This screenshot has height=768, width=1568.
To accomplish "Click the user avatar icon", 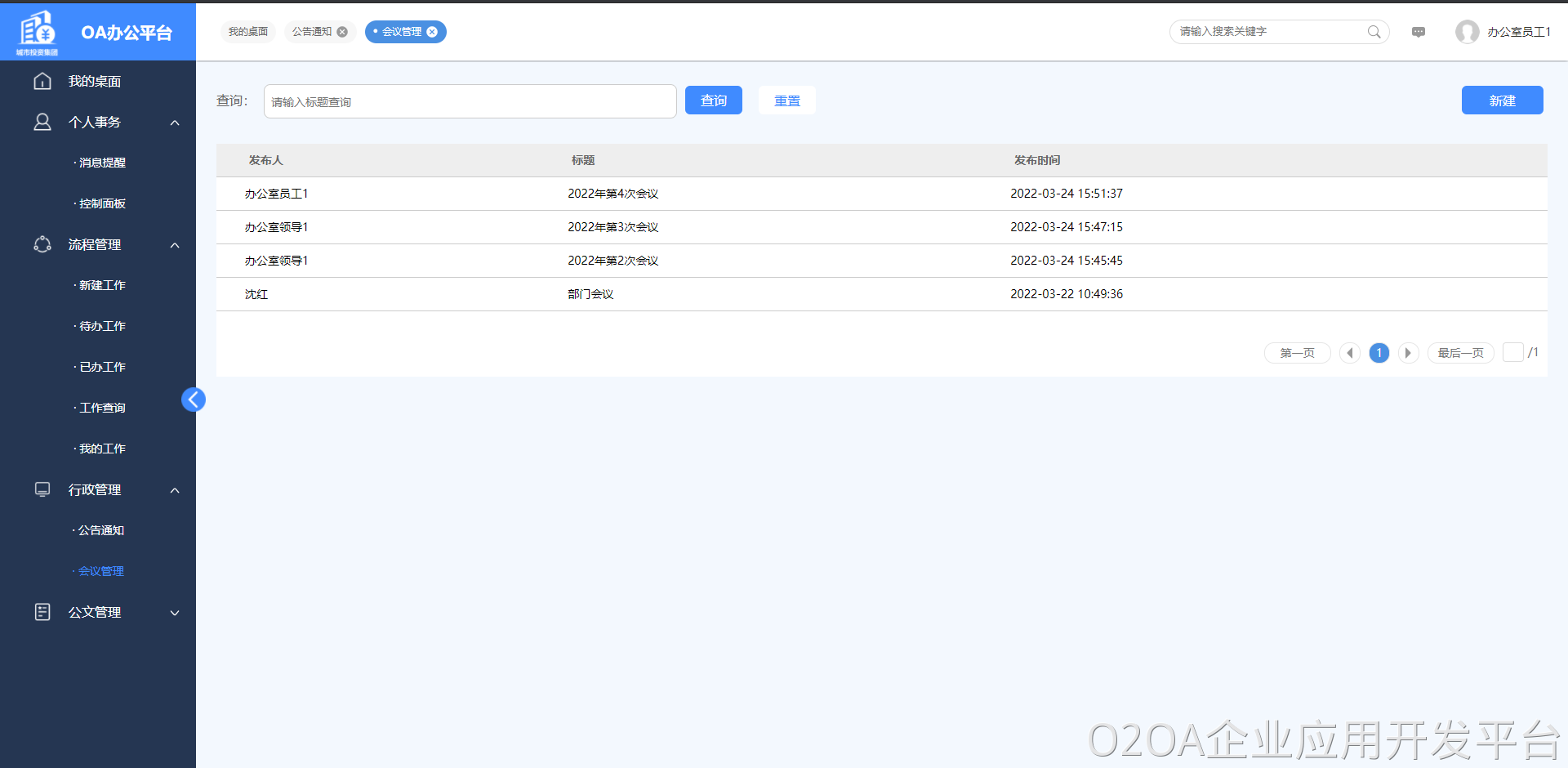I will 1467,32.
